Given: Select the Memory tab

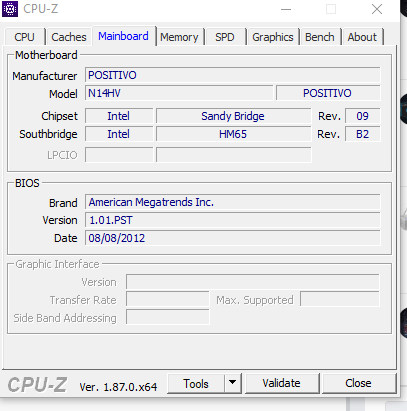Looking at the screenshot, I should point(179,37).
